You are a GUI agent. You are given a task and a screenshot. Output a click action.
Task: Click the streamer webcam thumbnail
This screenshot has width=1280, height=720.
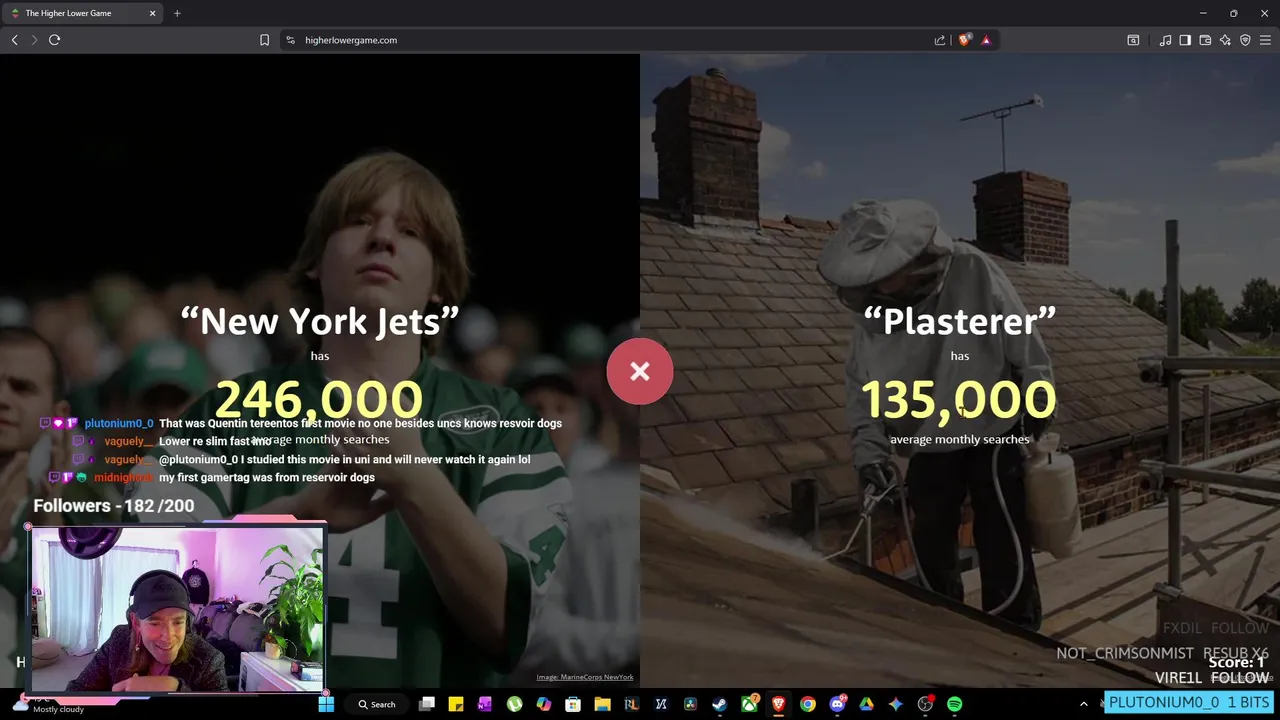point(177,609)
